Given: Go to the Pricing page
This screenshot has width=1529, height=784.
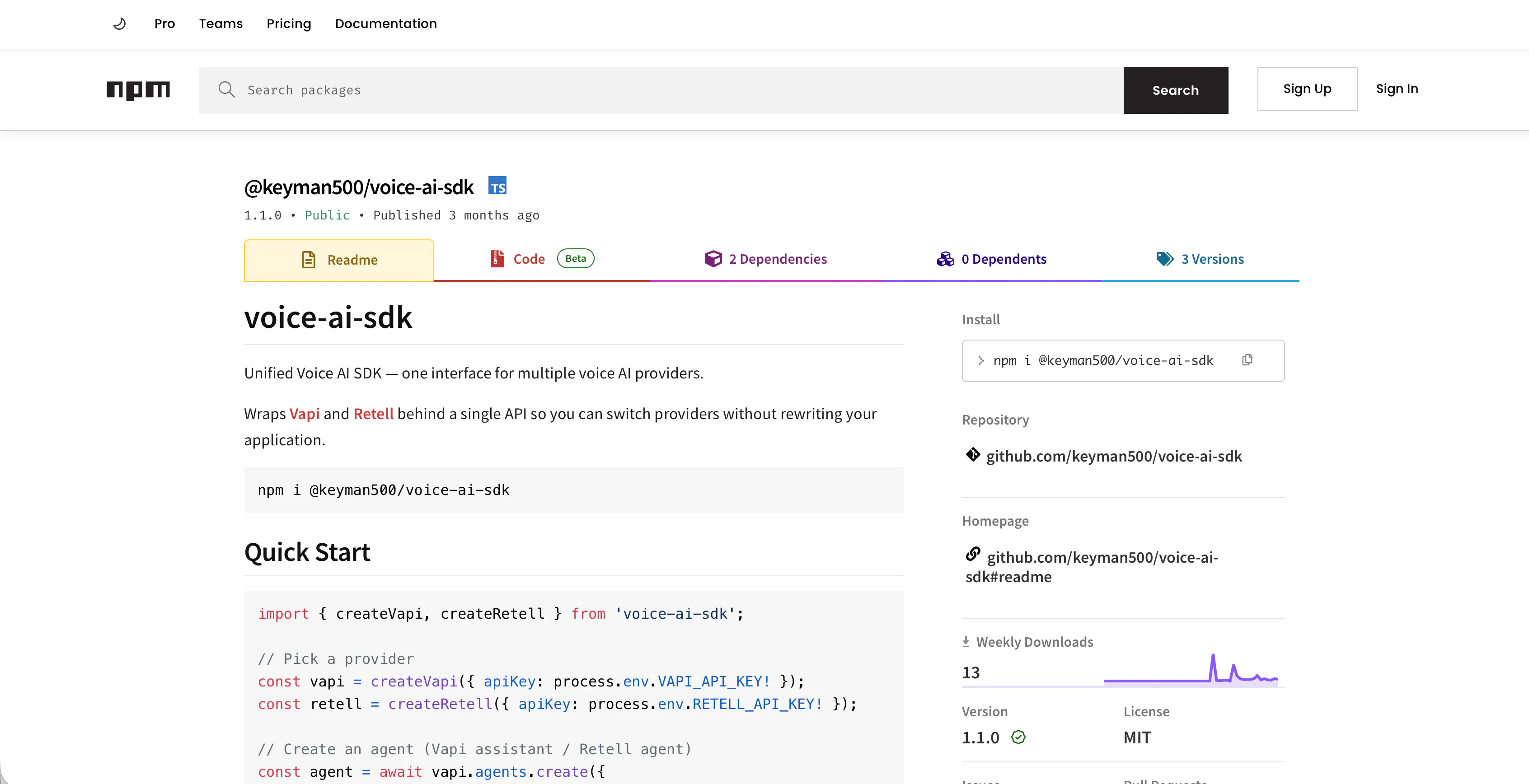Looking at the screenshot, I should pos(288,24).
